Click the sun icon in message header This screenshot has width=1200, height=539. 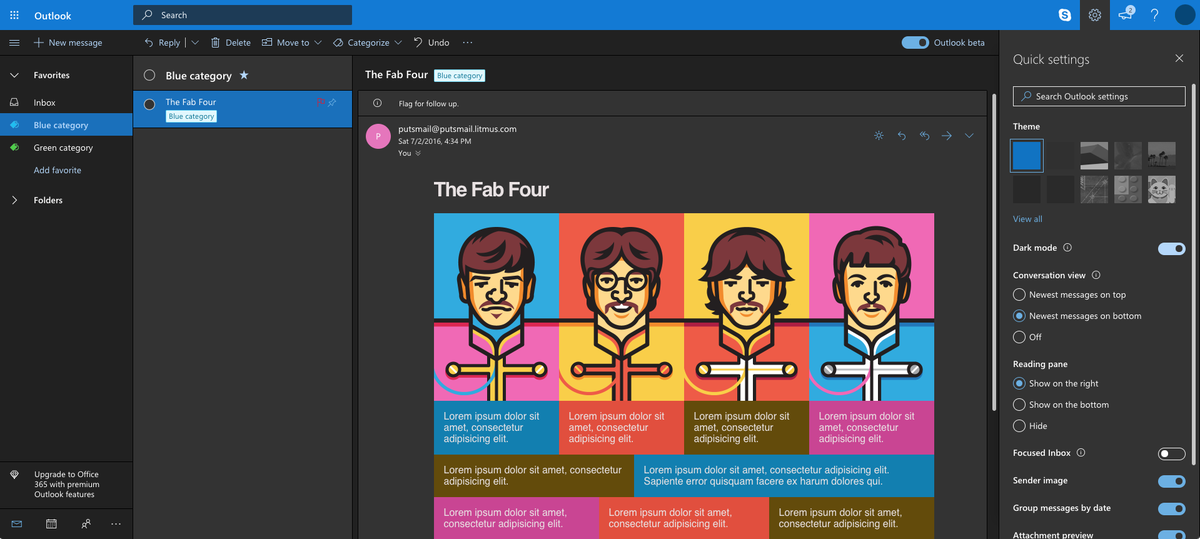(878, 135)
